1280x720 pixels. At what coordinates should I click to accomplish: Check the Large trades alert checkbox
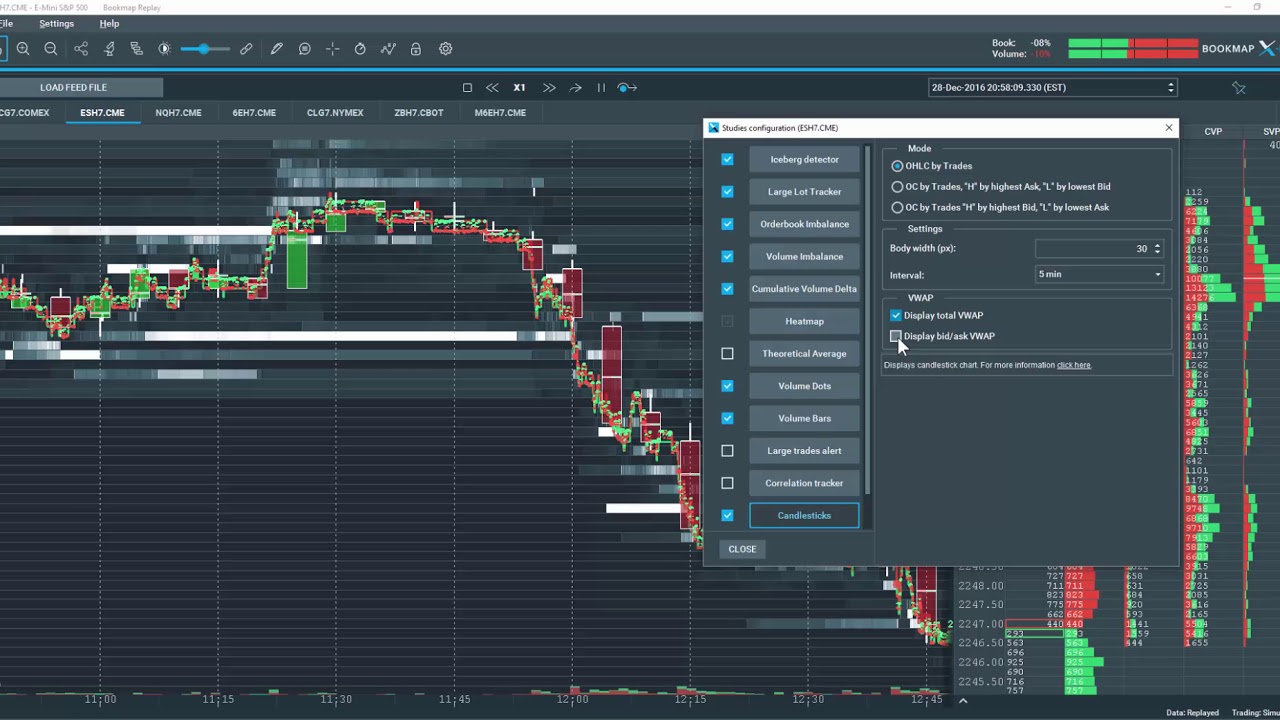727,451
